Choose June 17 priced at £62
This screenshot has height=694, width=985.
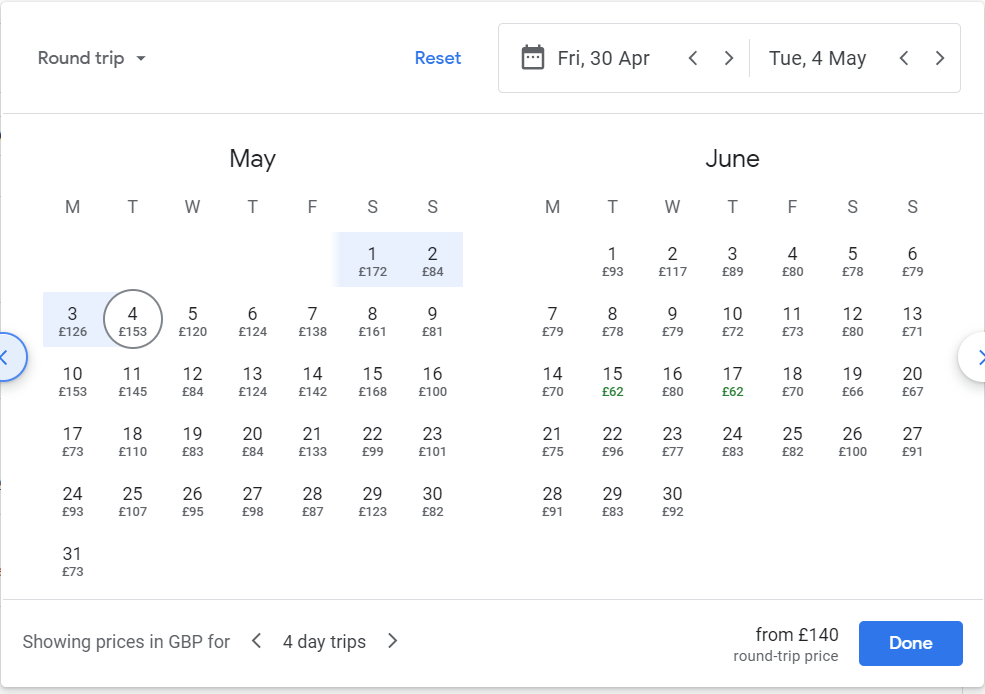pyautogui.click(x=732, y=382)
